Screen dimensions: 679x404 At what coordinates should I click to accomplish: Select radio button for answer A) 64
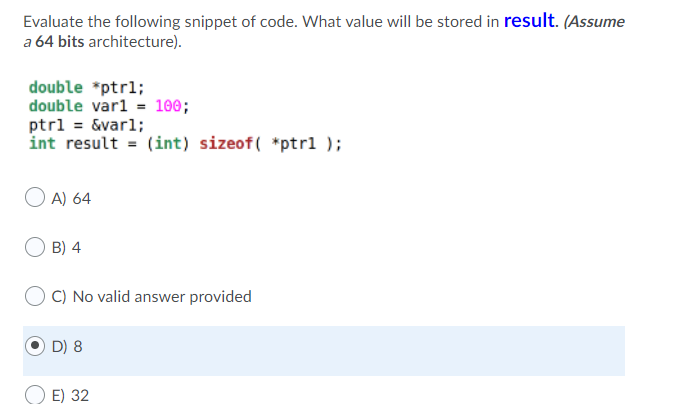pyautogui.click(x=35, y=197)
